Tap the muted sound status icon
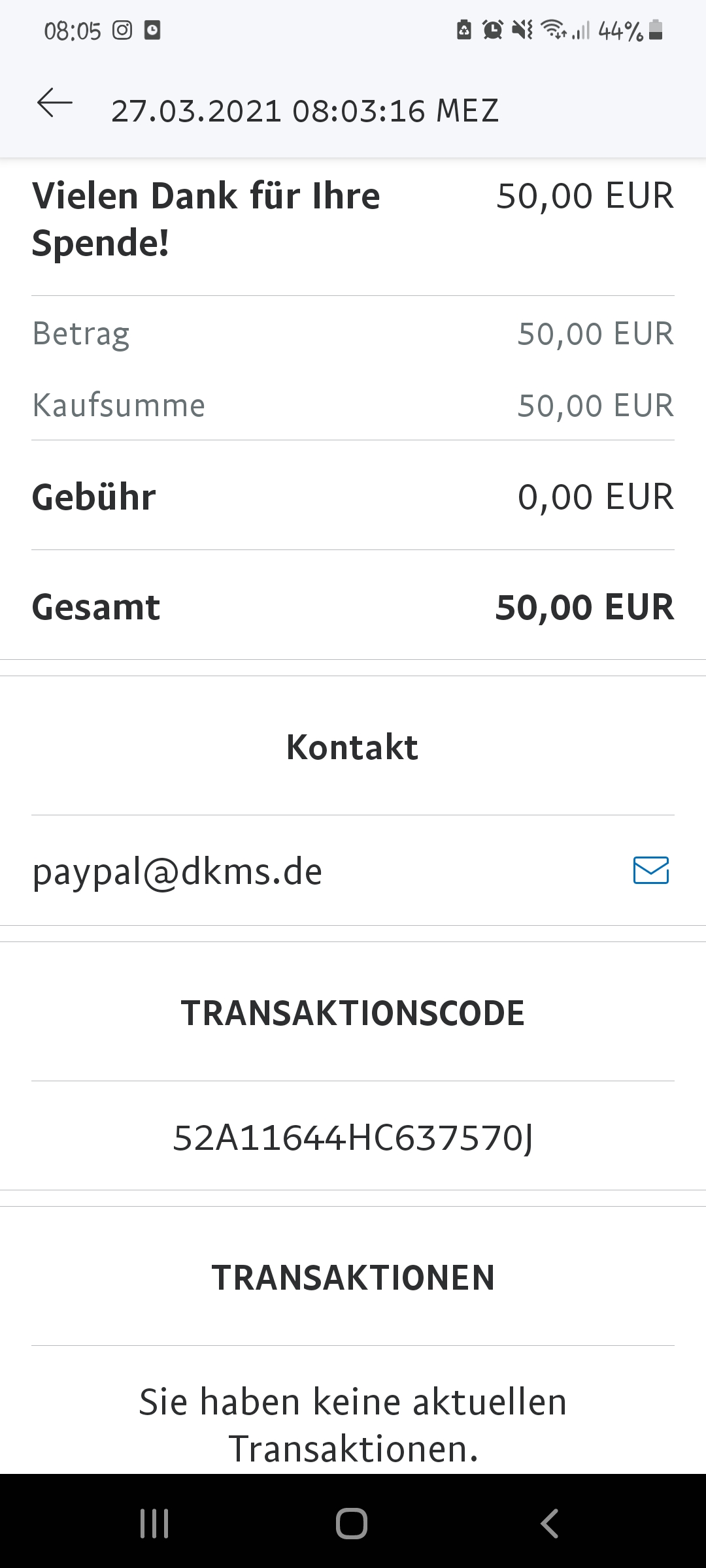The image size is (706, 1568). [522, 30]
